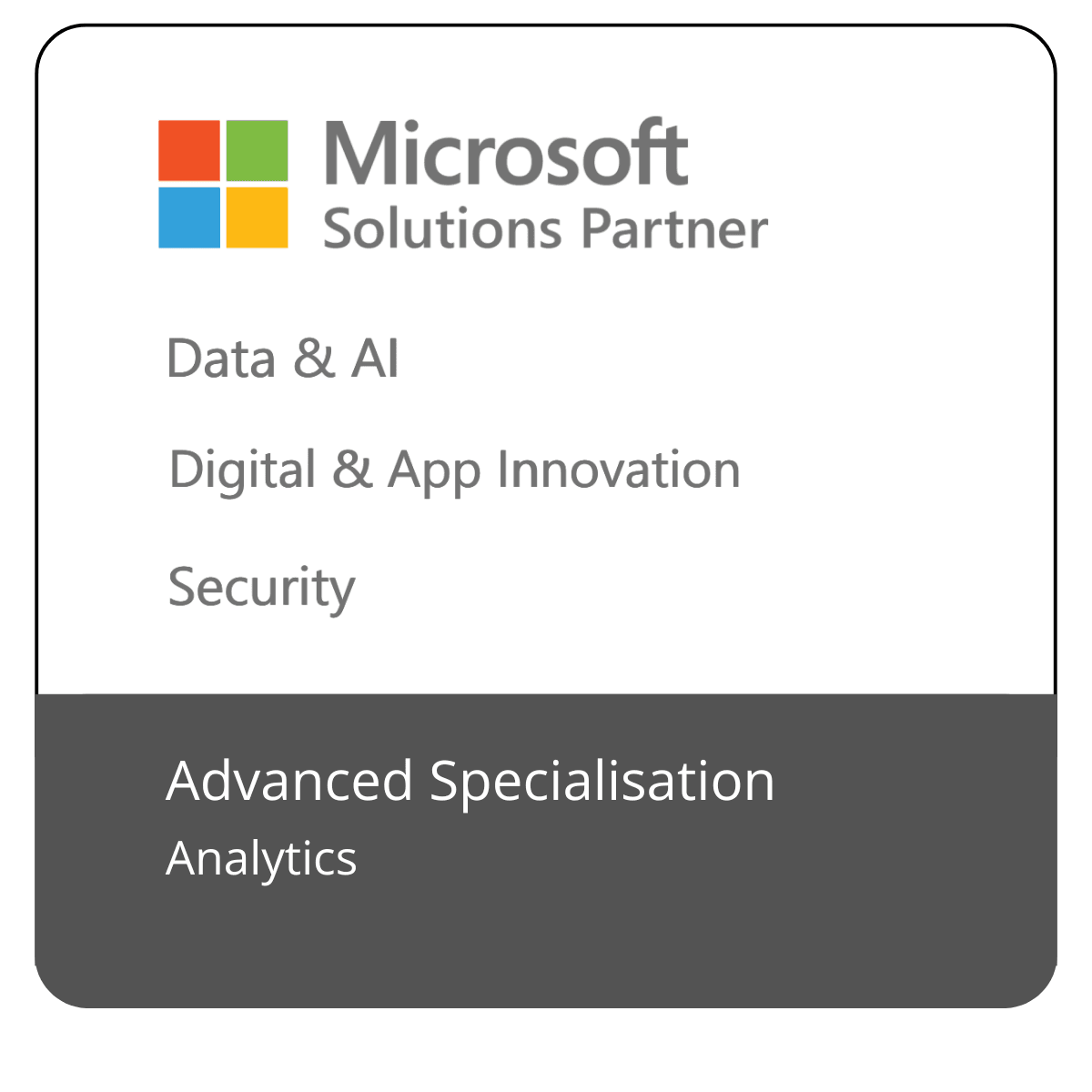Select the Digital & App Innovation line
Image resolution: width=1092 pixels, height=1092 pixels.
coord(454,470)
